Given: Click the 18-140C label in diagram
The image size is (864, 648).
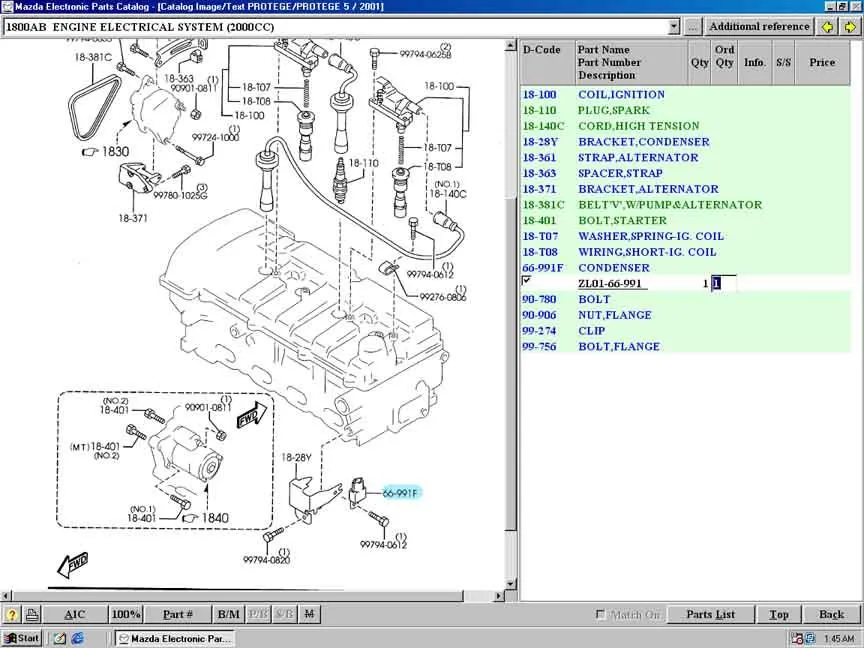Looking at the screenshot, I should 447,194.
